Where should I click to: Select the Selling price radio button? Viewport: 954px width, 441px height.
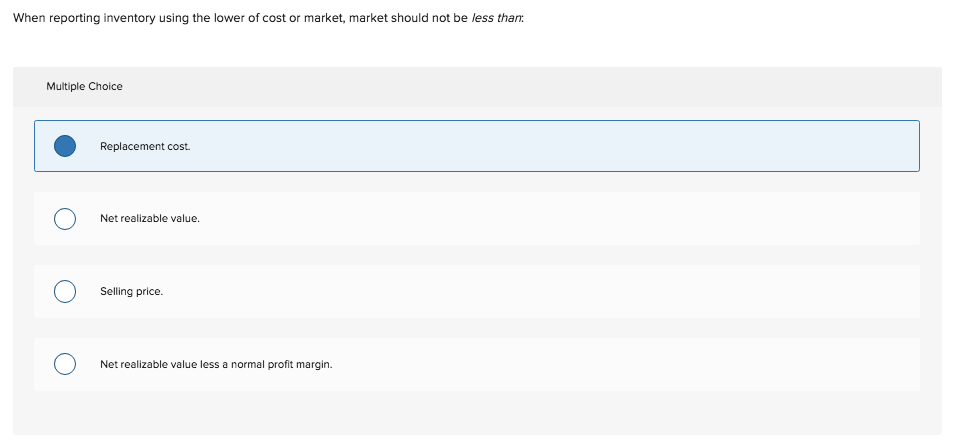(65, 291)
